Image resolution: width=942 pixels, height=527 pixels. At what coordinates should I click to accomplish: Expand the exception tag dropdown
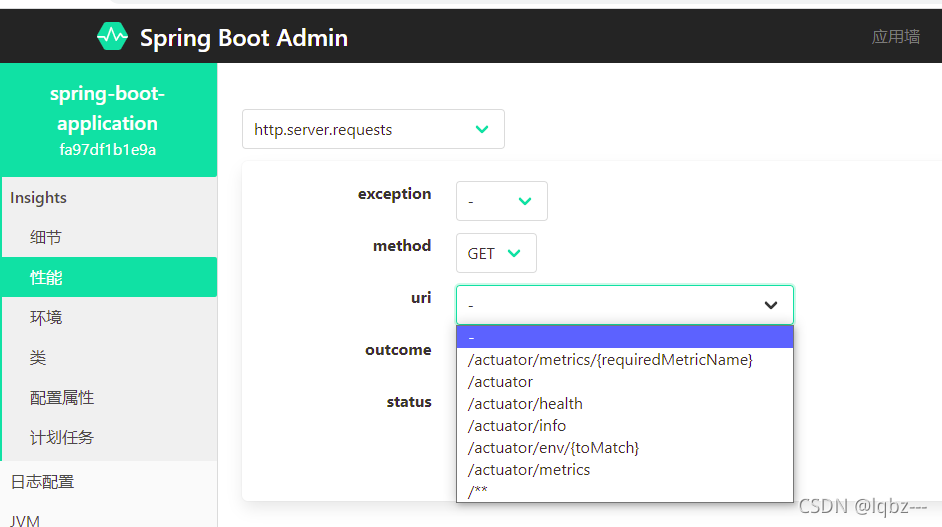502,201
